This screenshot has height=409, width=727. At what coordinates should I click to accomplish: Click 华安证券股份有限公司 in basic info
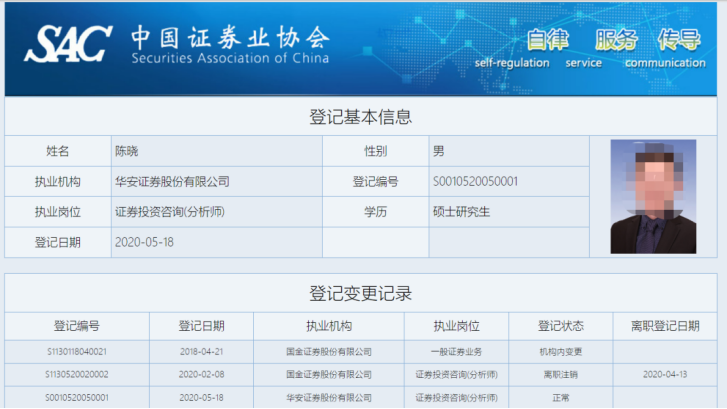pyautogui.click(x=172, y=182)
